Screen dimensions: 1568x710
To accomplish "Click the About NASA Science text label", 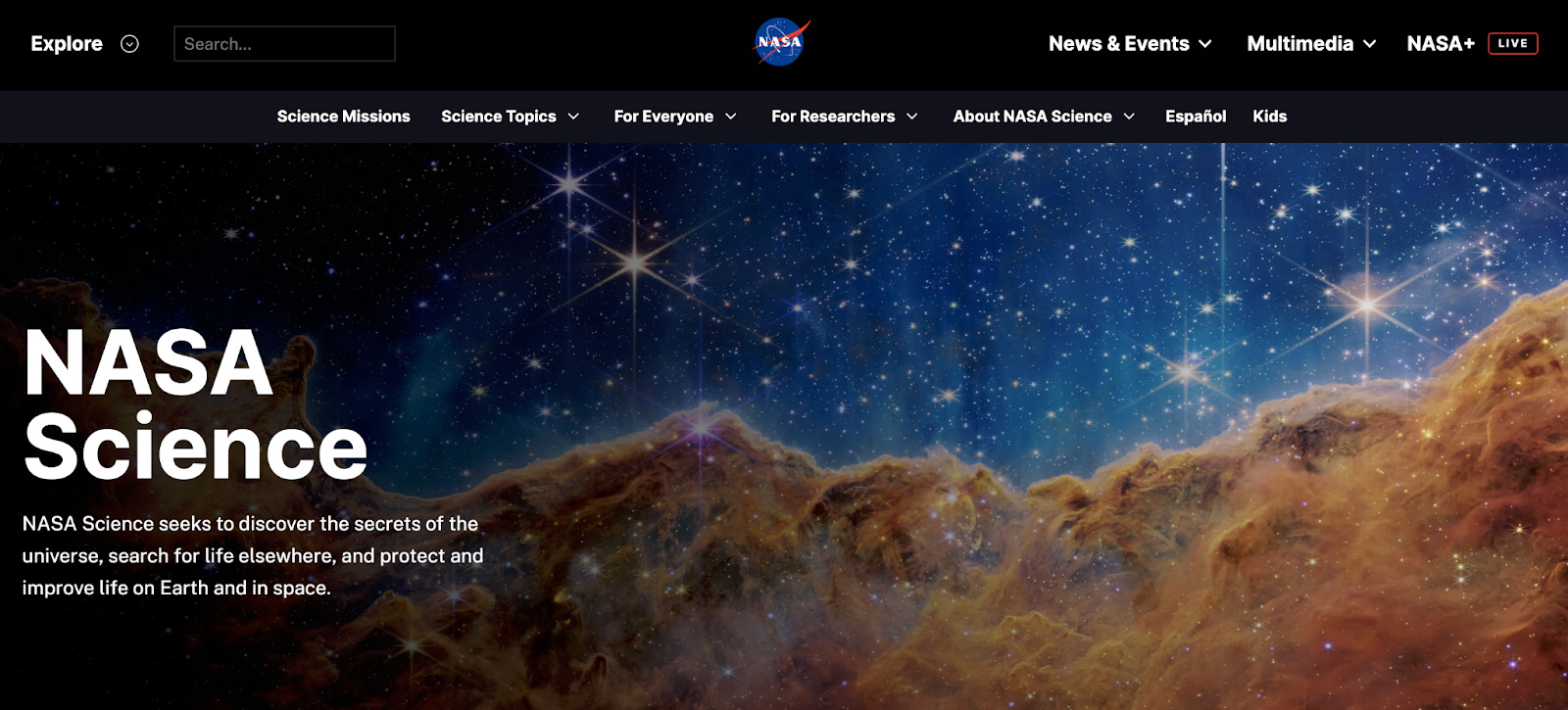I will tap(1032, 117).
